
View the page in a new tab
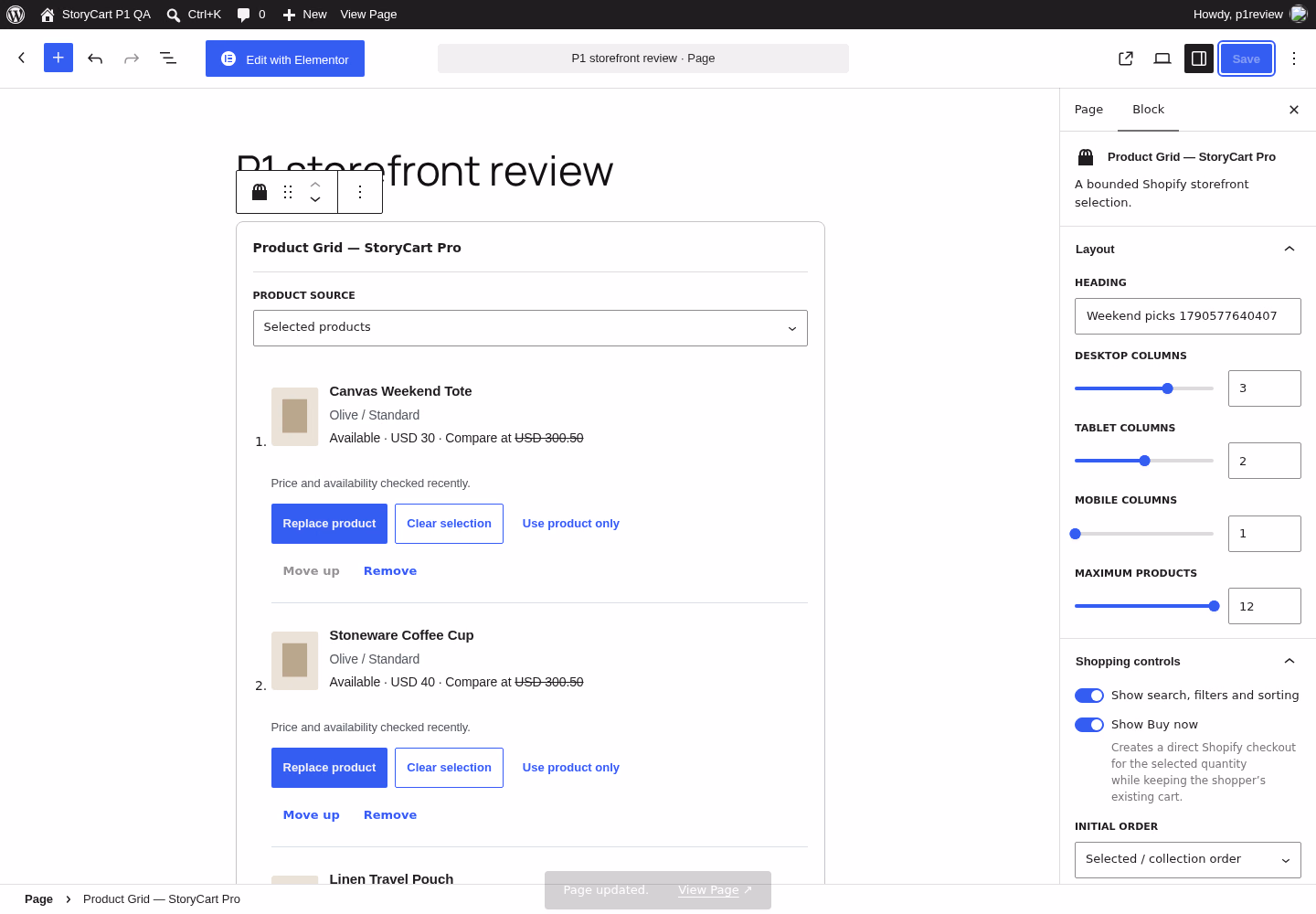[1126, 58]
